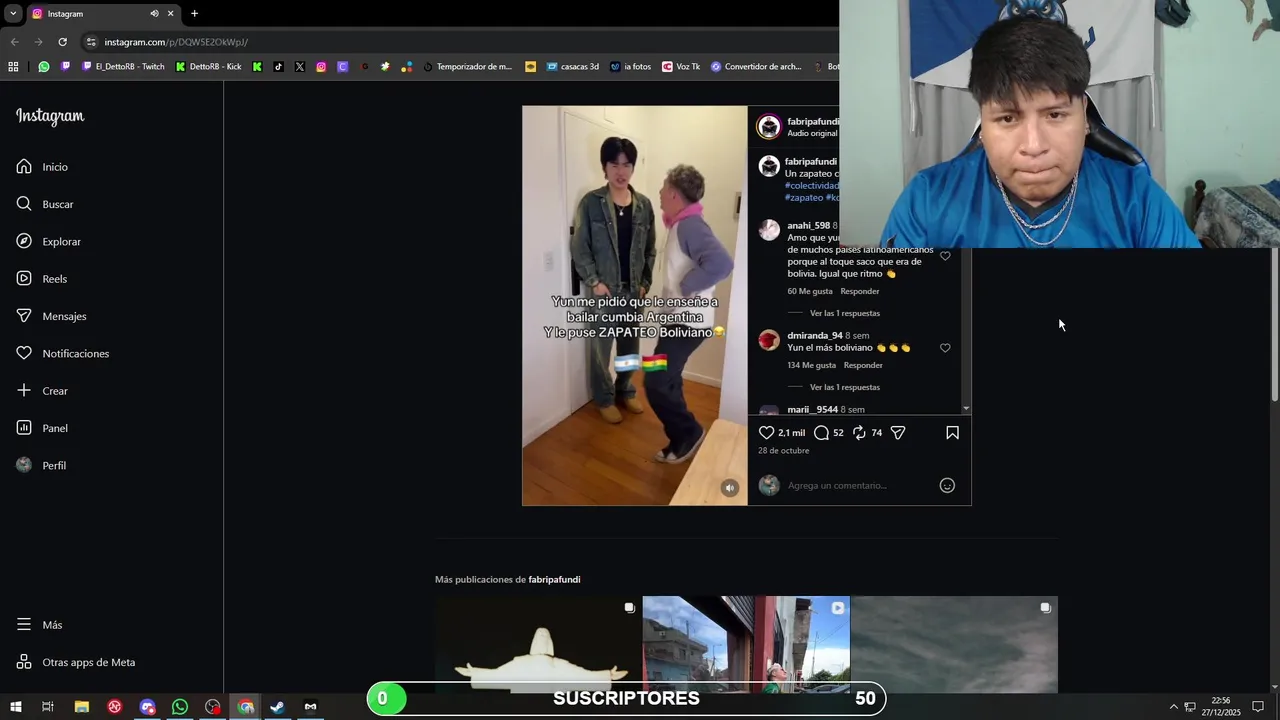This screenshot has height=720, width=1280.
Task: Go back in browser history
Action: (14, 42)
